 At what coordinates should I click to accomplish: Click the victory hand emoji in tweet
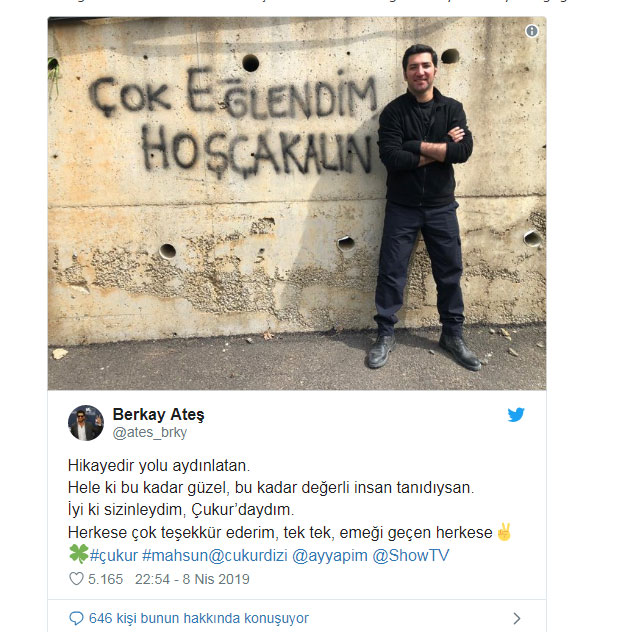[x=504, y=532]
